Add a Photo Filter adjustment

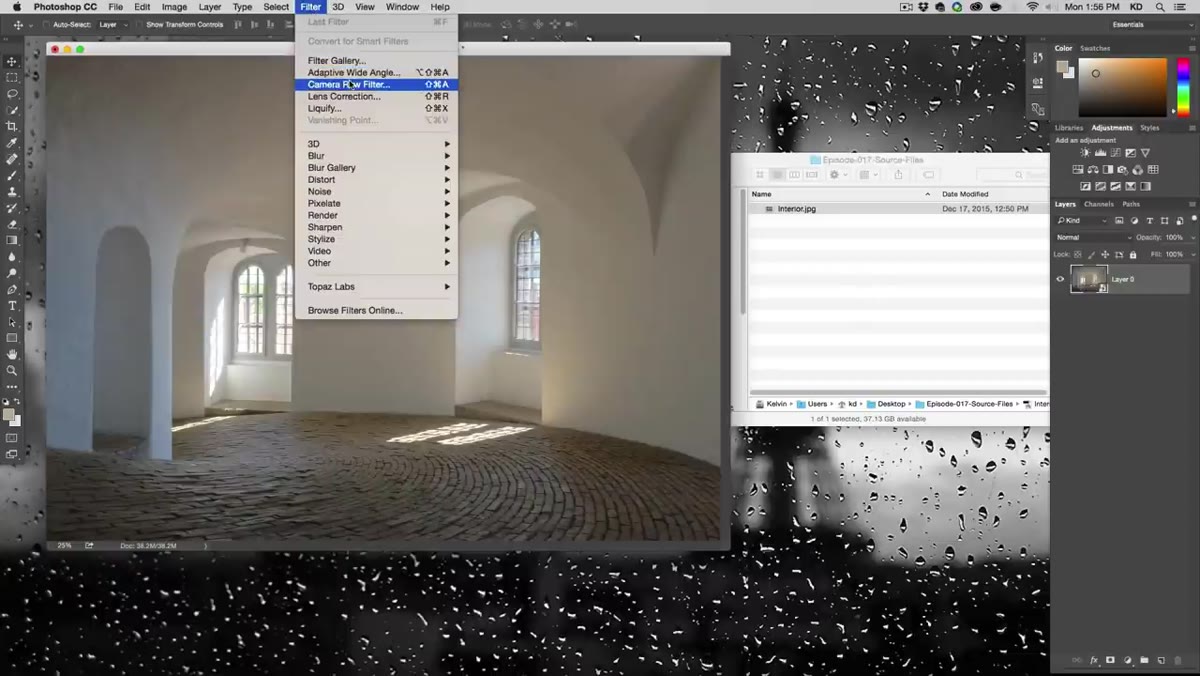(1122, 170)
